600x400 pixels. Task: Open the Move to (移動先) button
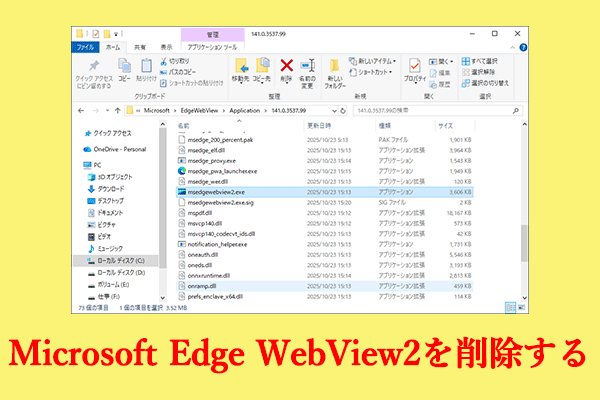[241, 71]
